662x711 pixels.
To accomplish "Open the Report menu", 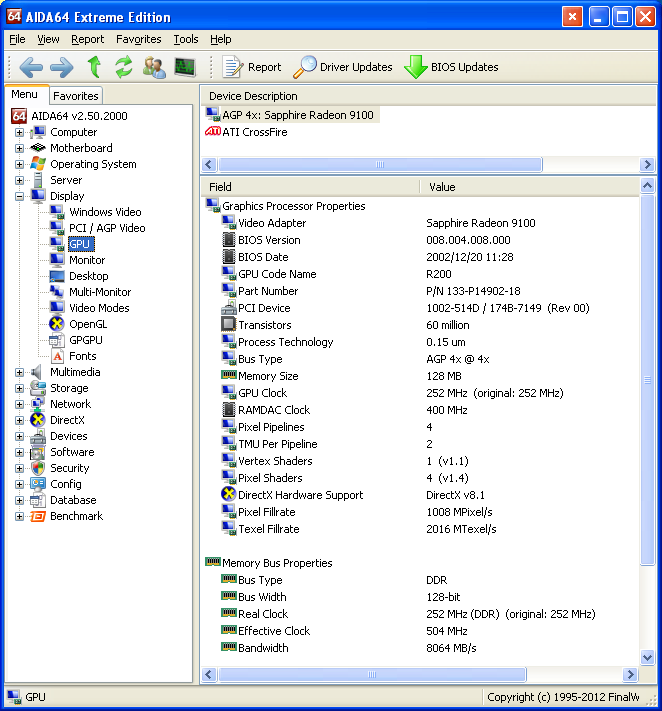I will 88,39.
